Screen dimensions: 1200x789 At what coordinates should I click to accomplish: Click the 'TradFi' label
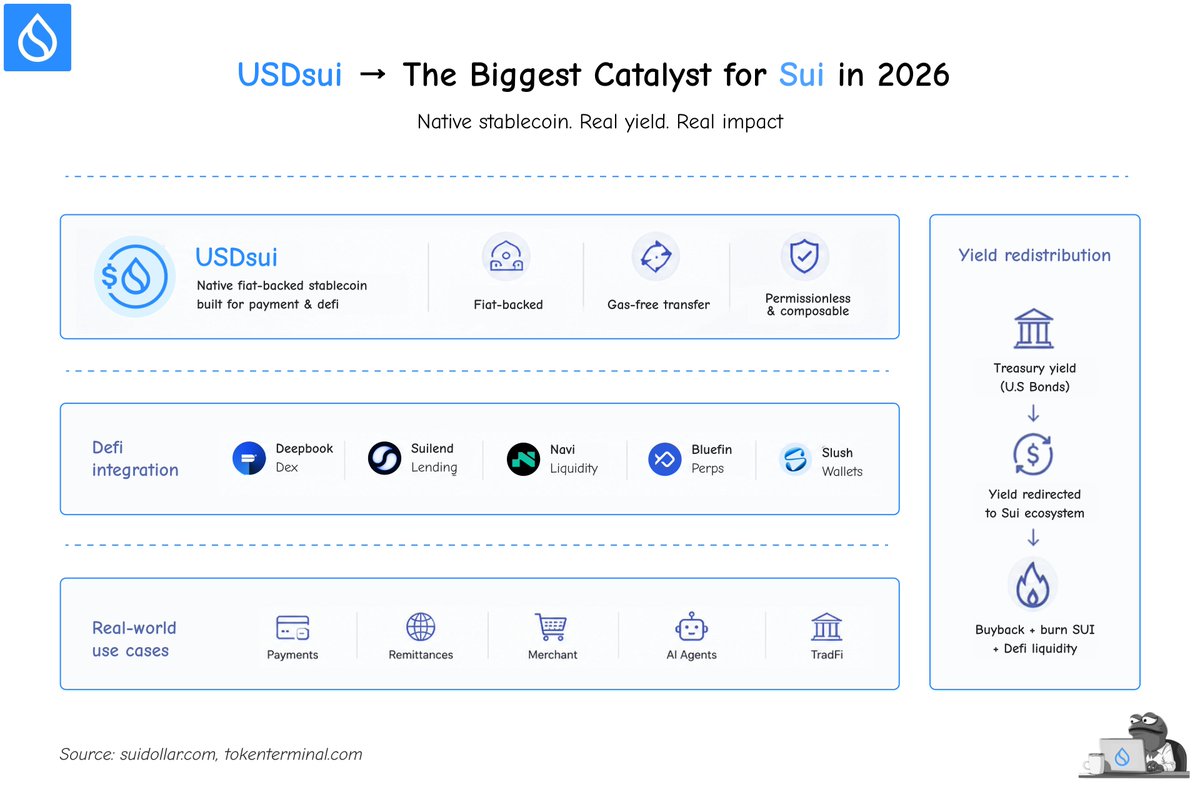coord(826,655)
